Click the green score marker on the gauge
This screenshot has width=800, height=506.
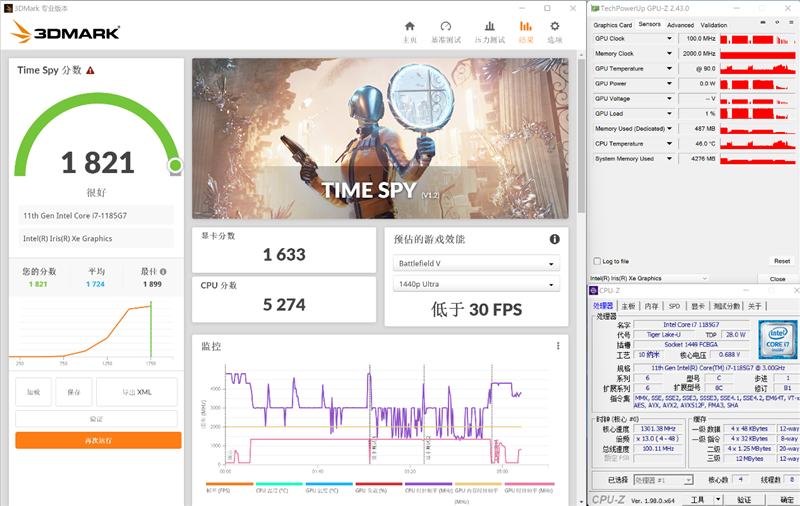click(175, 165)
